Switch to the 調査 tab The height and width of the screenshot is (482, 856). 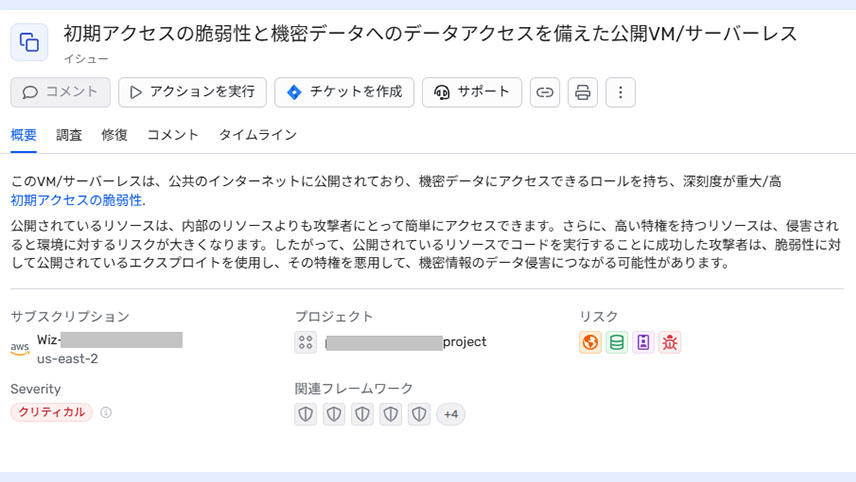coord(69,135)
